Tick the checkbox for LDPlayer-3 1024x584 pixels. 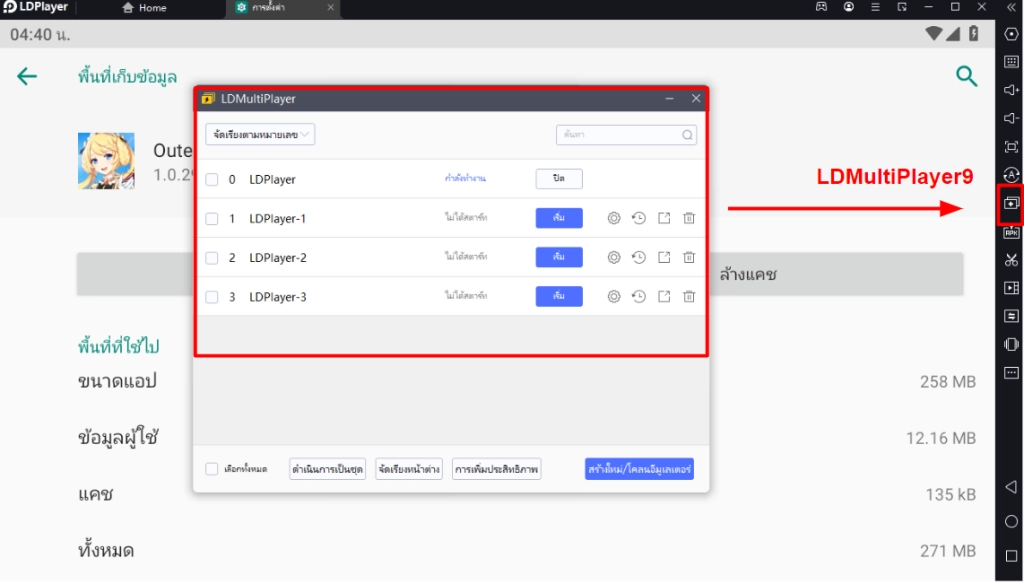pyautogui.click(x=212, y=297)
